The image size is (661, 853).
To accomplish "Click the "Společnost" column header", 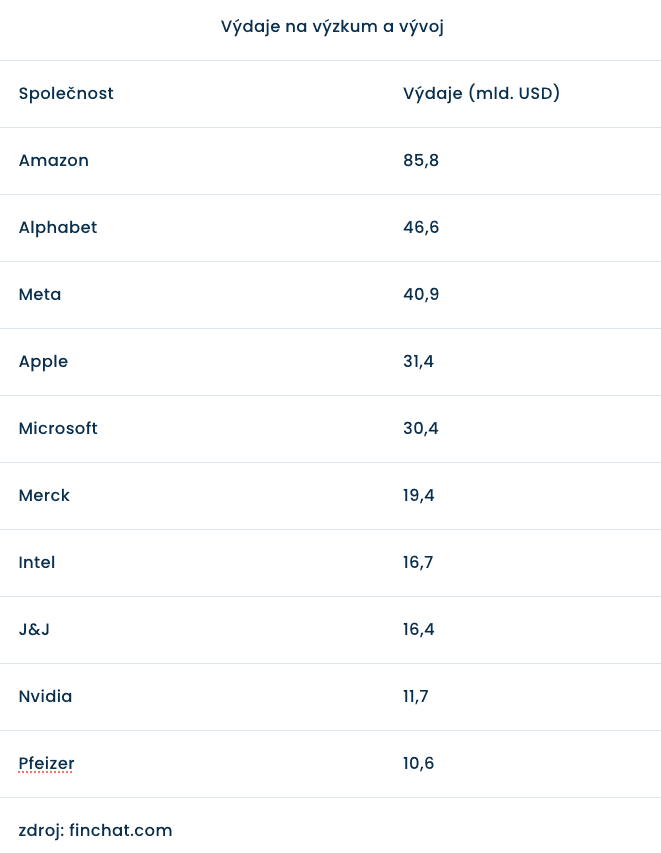I will point(66,94).
